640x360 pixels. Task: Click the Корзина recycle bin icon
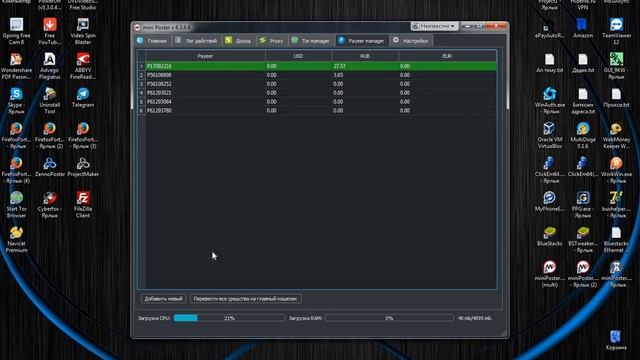(x=616, y=340)
